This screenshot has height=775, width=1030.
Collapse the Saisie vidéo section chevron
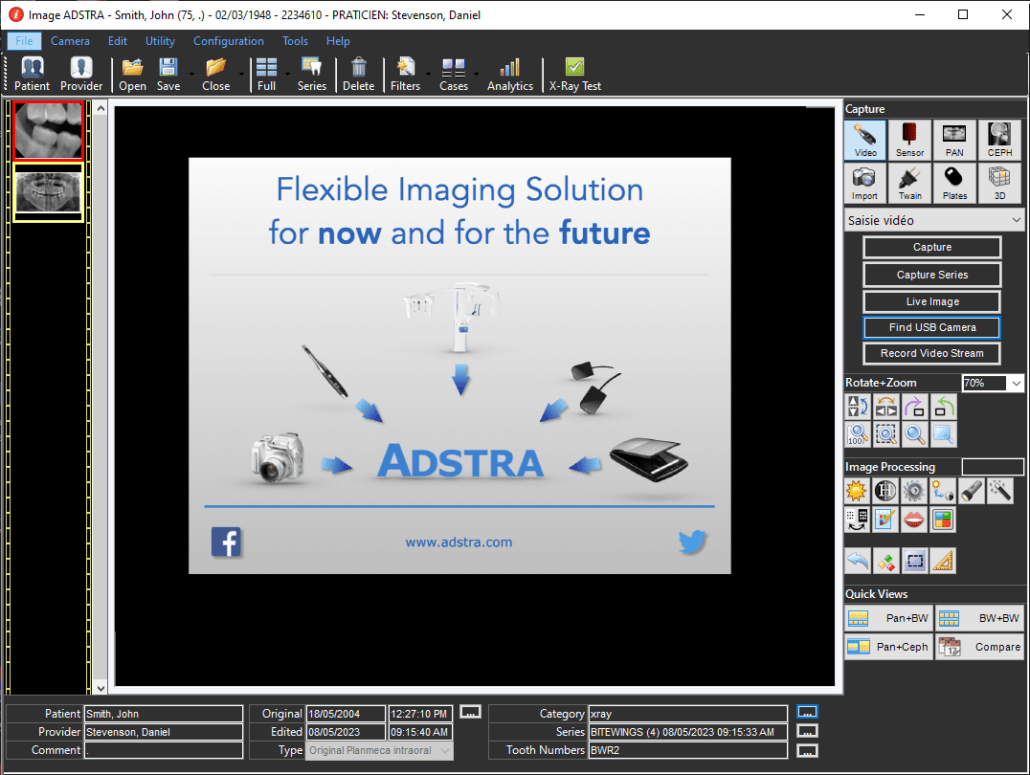tap(1018, 220)
